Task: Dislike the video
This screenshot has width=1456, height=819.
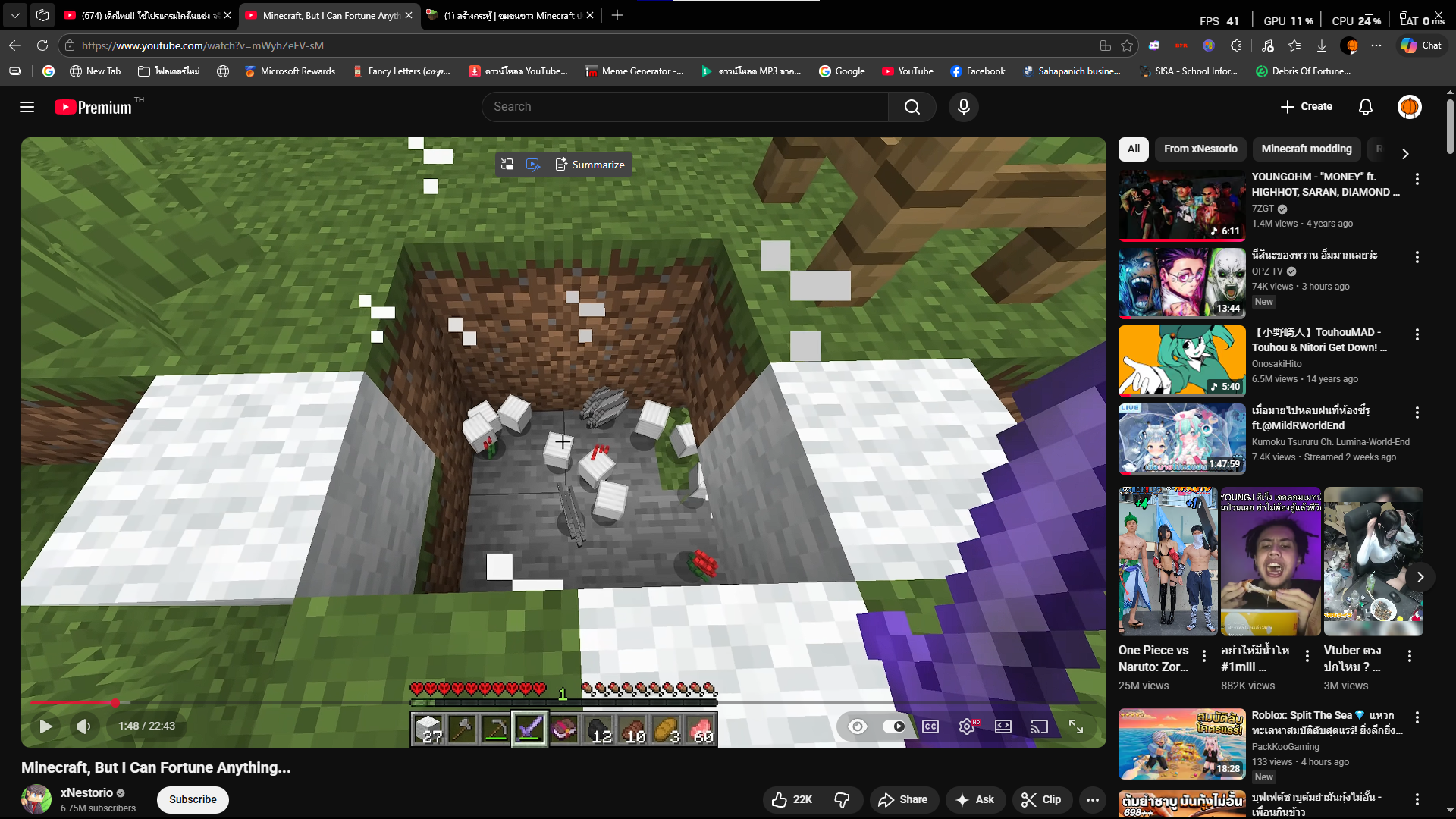Action: pyautogui.click(x=842, y=799)
